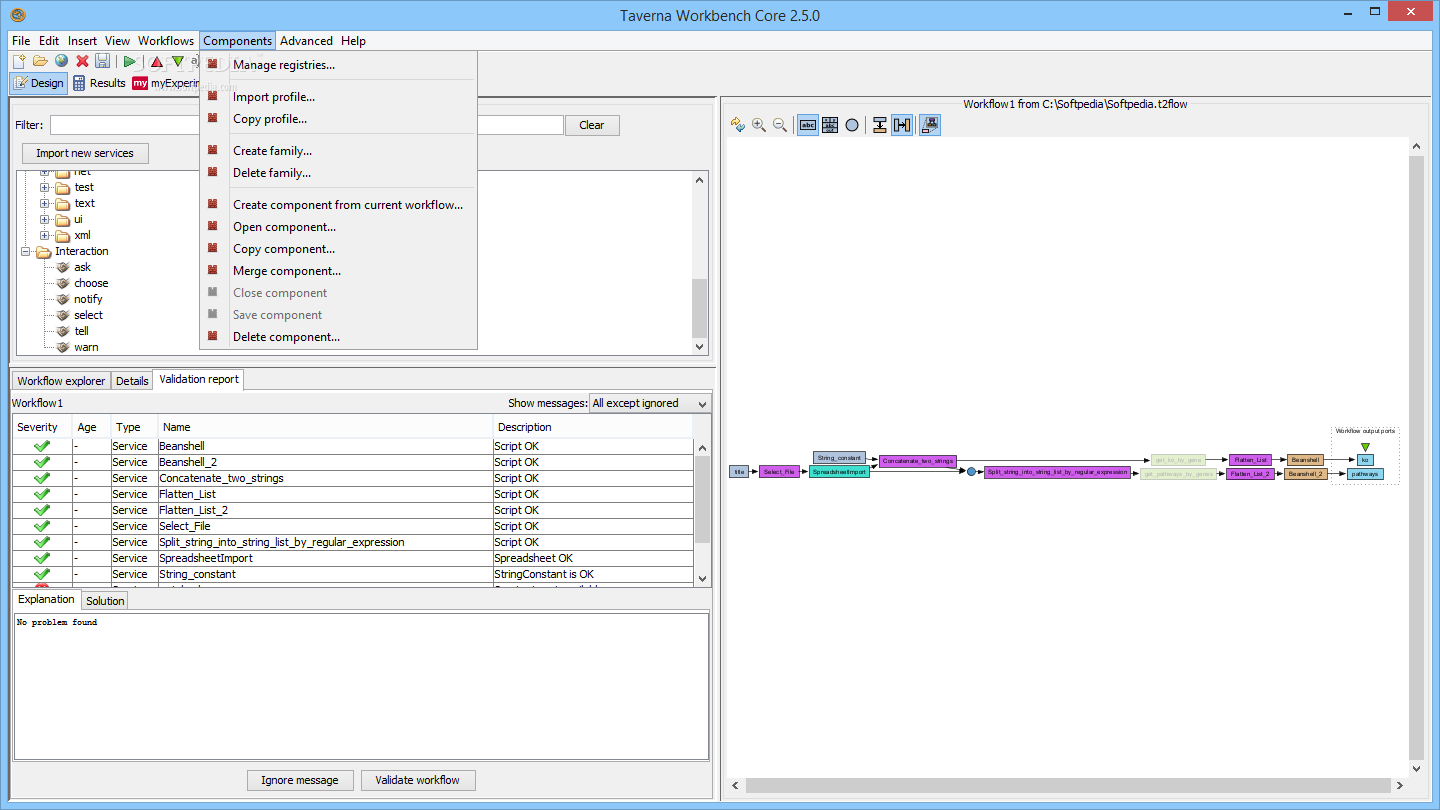
Task: Switch to the Results perspective
Action: click(99, 83)
